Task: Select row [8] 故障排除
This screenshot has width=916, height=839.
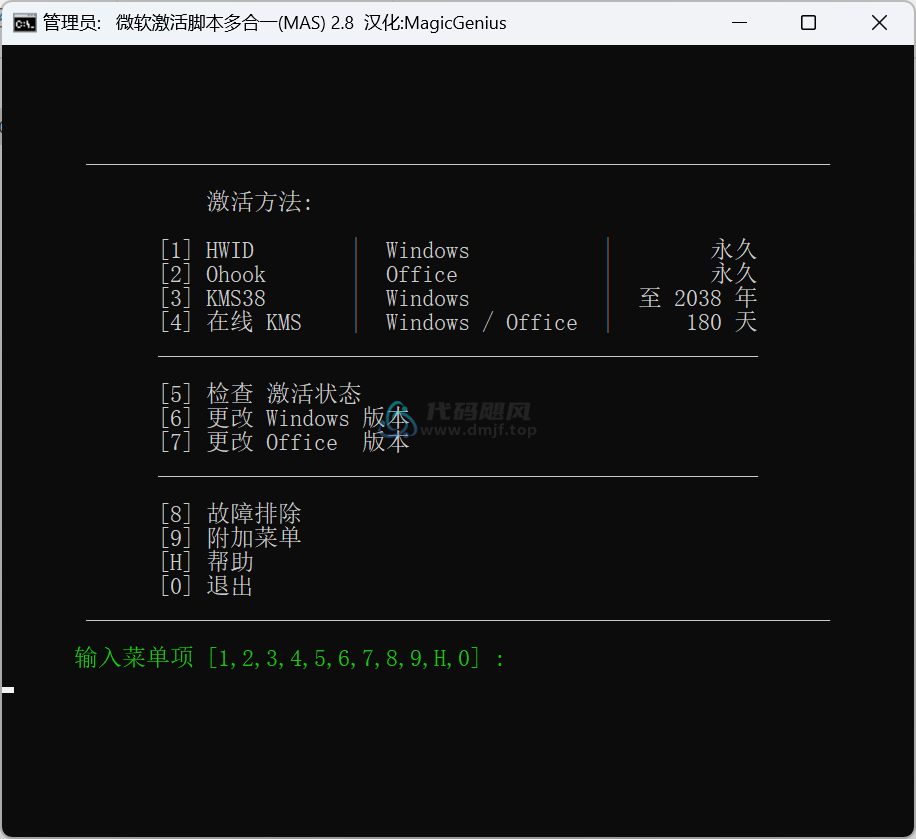Action: click(x=231, y=514)
